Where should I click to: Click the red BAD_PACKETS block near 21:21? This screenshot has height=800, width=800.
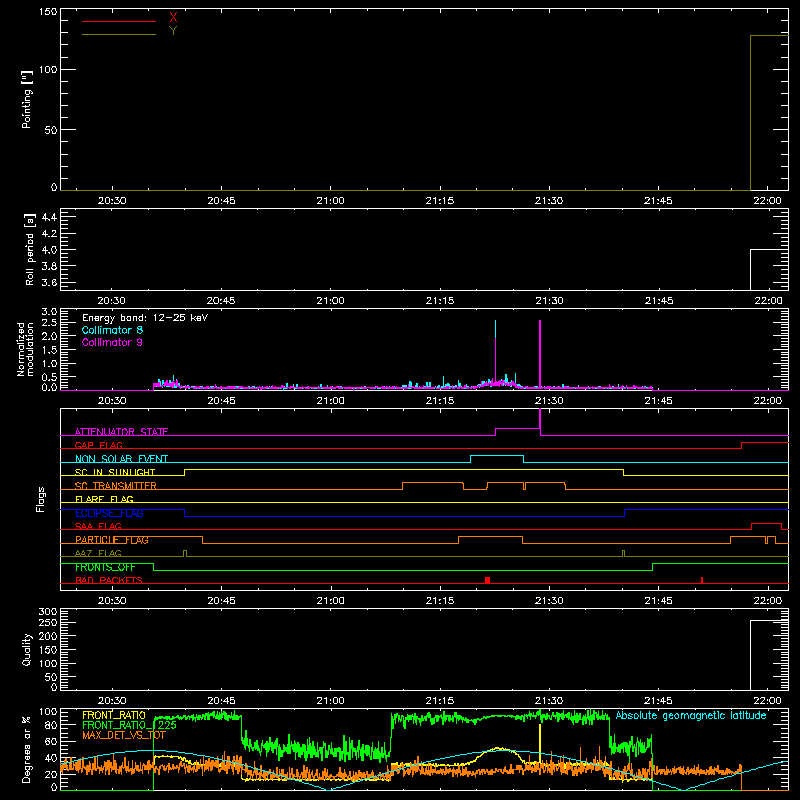(x=488, y=580)
